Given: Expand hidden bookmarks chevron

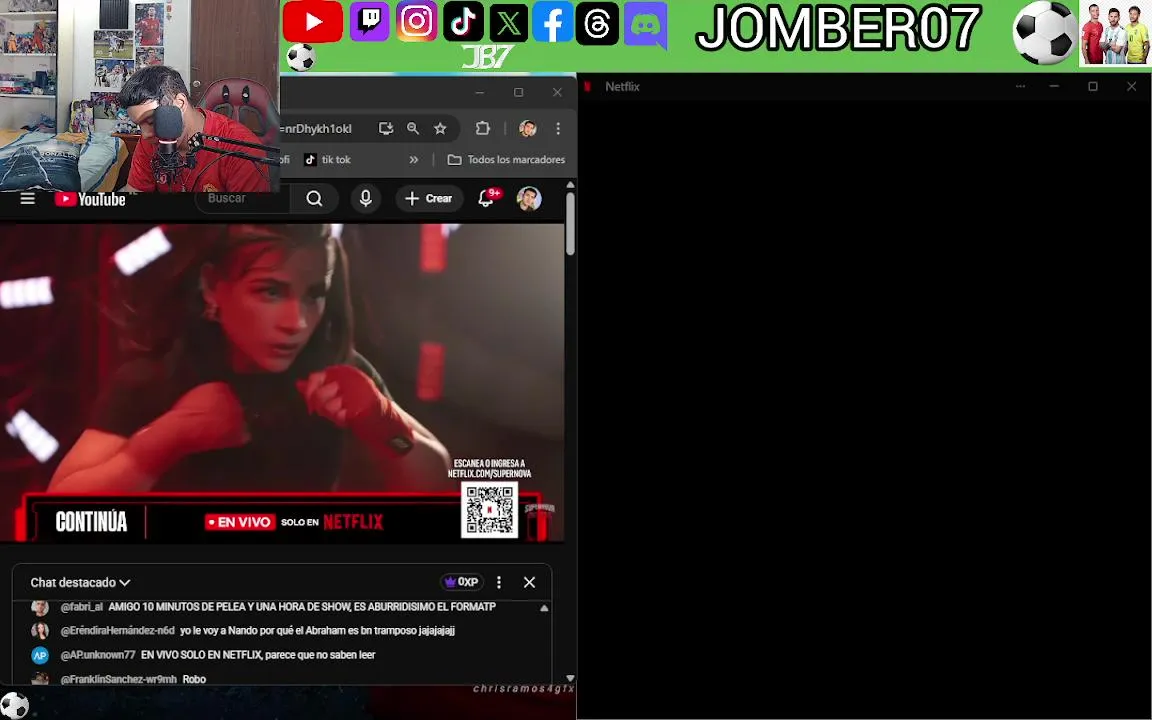Looking at the screenshot, I should (x=414, y=159).
